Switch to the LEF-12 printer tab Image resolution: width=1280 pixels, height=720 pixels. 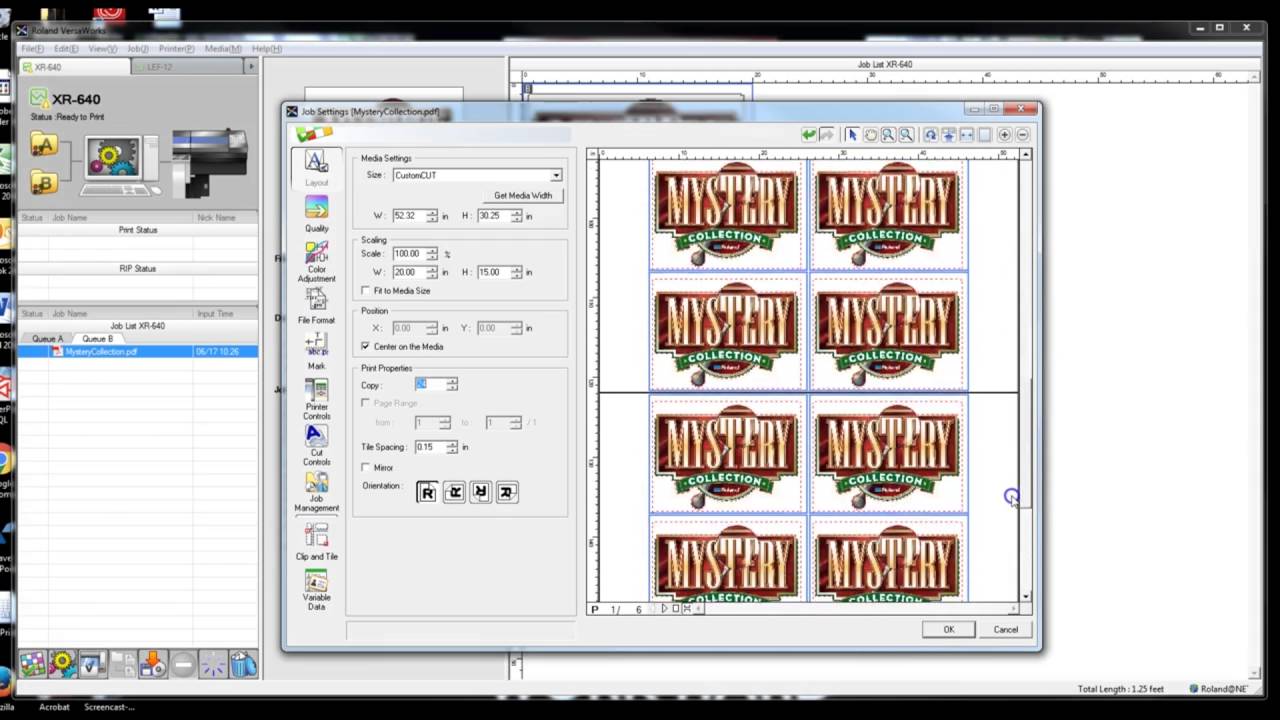click(187, 67)
